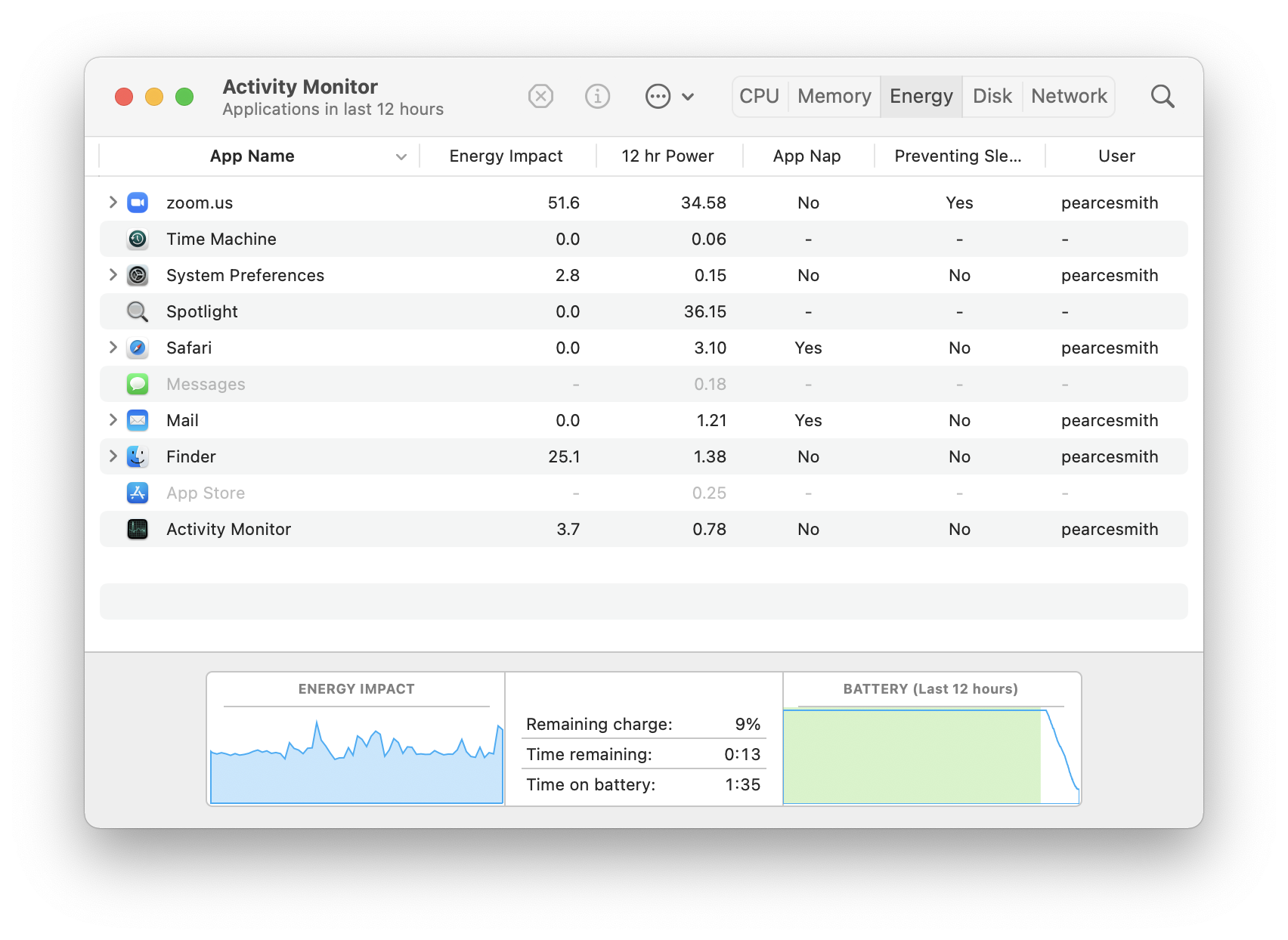Viewport: 1288px width, 940px height.
Task: Open the Network tab
Action: pos(1069,96)
